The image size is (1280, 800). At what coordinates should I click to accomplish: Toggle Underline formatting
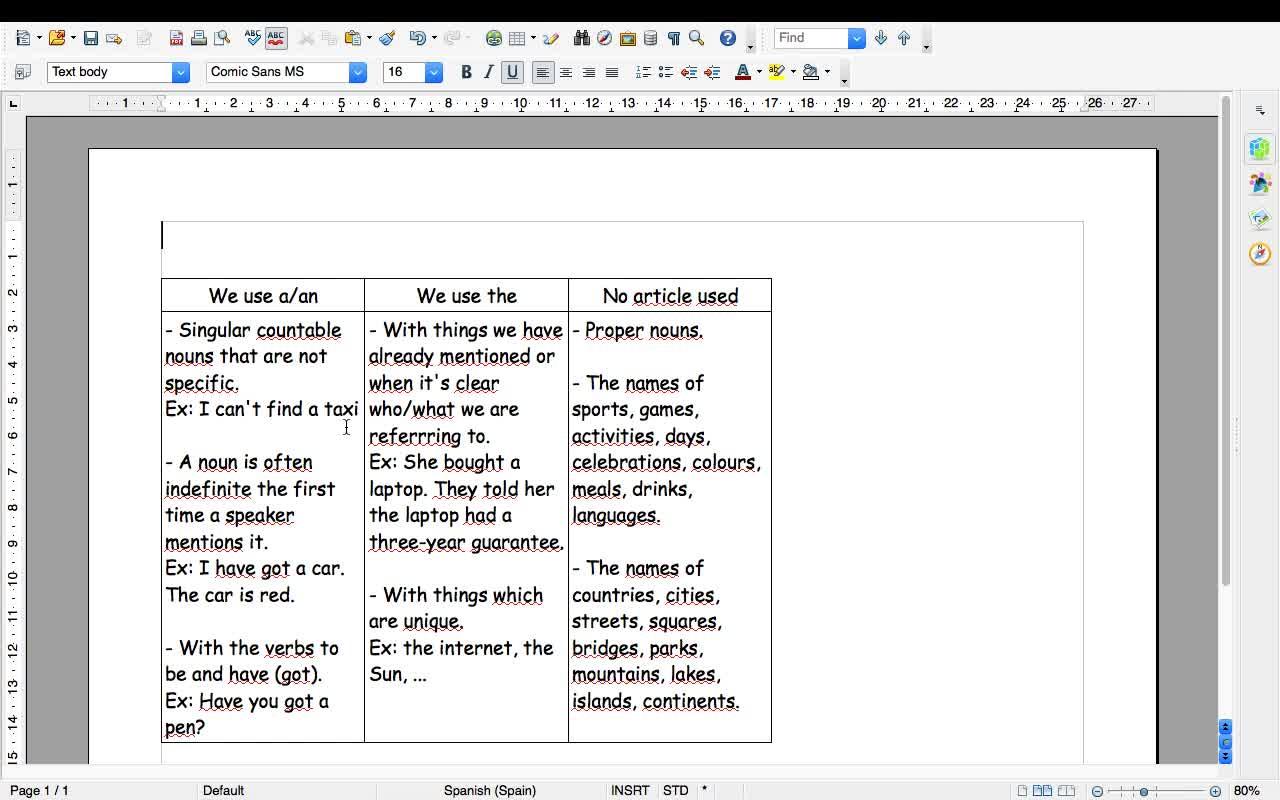512,72
